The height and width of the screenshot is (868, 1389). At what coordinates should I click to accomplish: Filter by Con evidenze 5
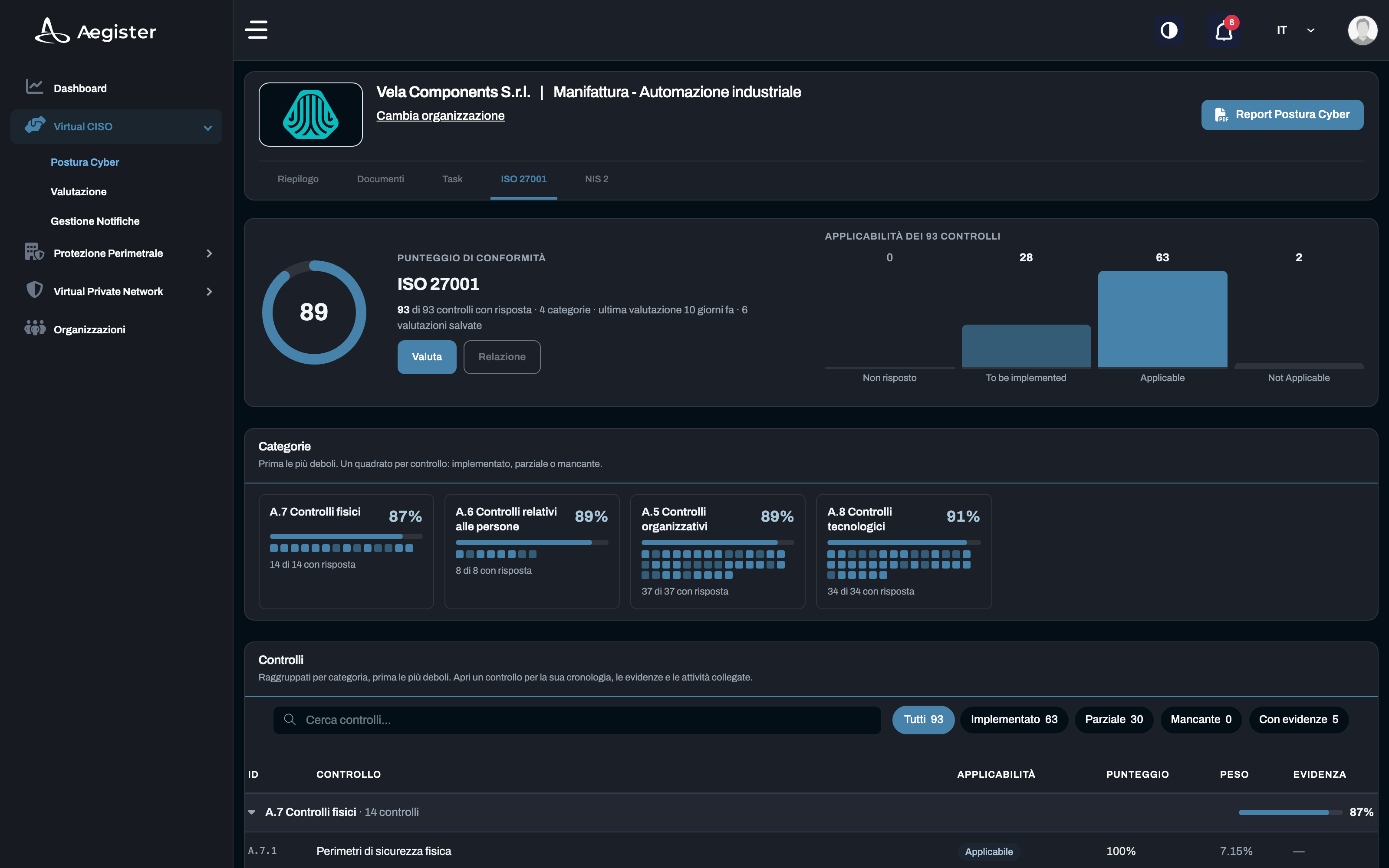[x=1298, y=719]
